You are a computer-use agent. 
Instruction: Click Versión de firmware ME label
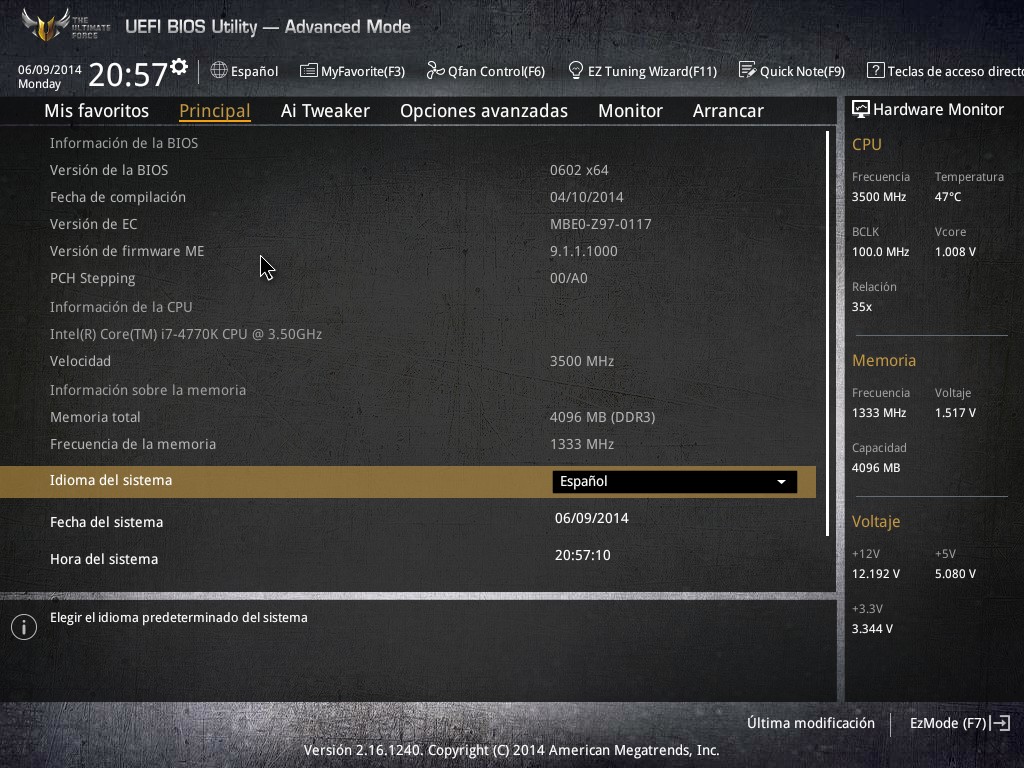(x=127, y=251)
